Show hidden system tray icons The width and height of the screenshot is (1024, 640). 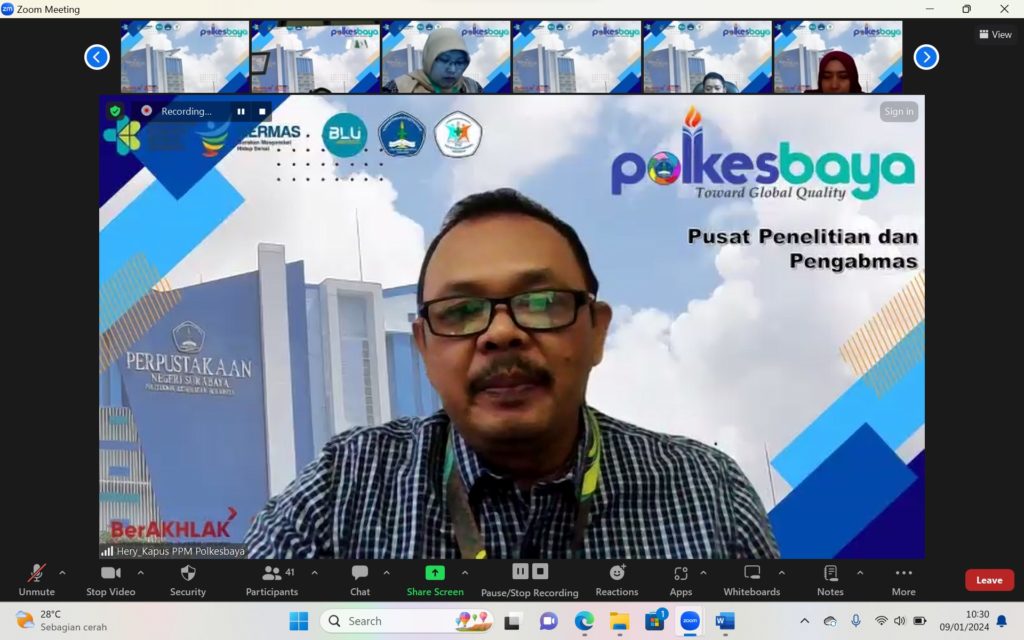point(805,621)
